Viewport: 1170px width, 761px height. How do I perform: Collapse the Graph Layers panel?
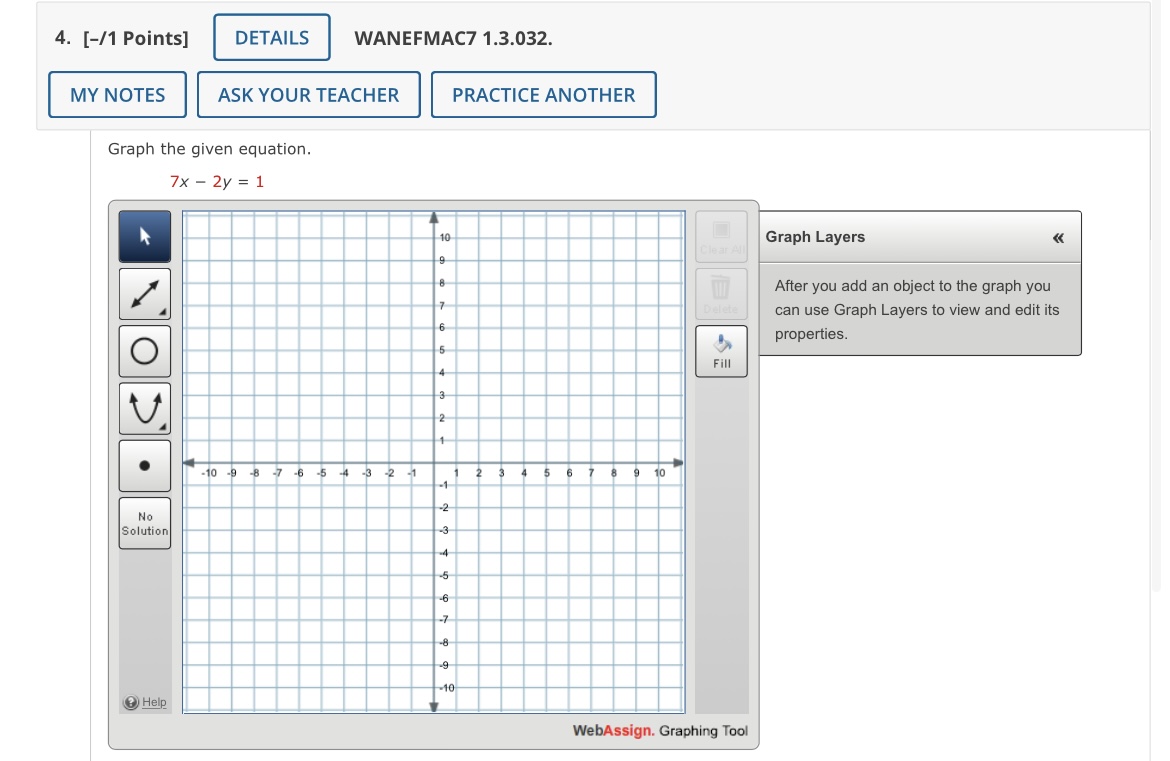(1058, 238)
